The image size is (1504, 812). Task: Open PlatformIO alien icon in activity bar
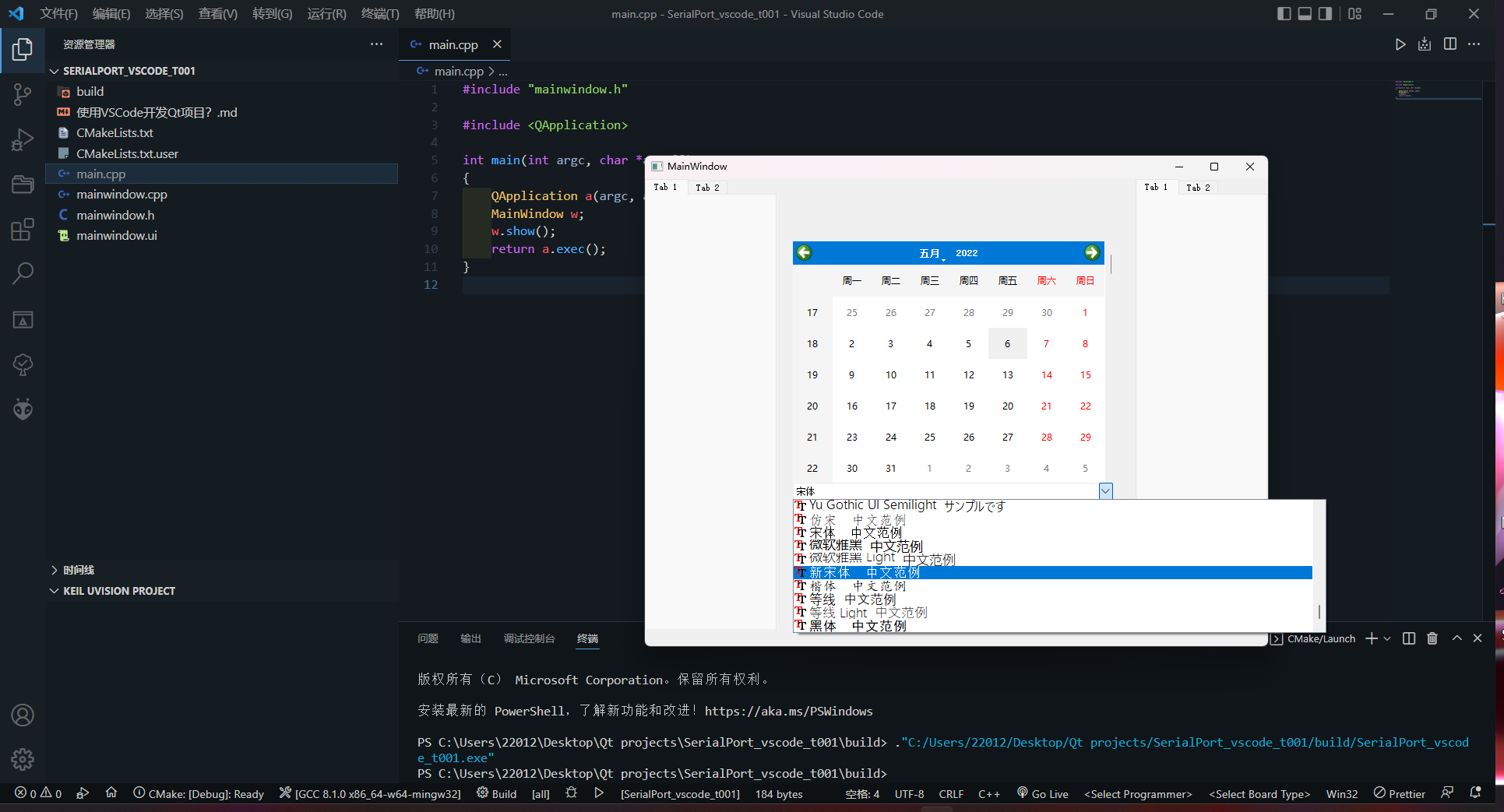click(23, 409)
